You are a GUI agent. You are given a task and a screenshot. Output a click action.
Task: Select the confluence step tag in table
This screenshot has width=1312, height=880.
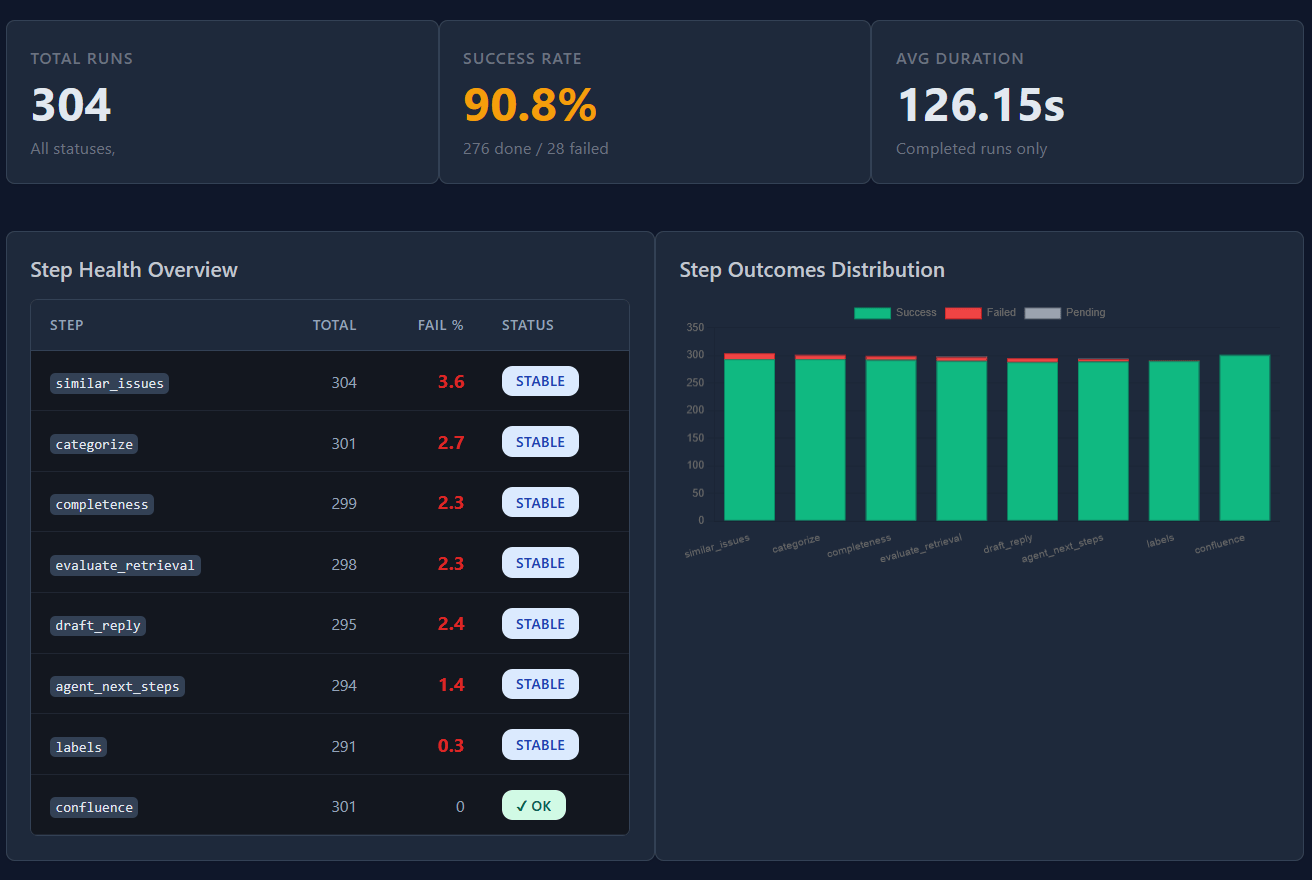[x=94, y=807]
